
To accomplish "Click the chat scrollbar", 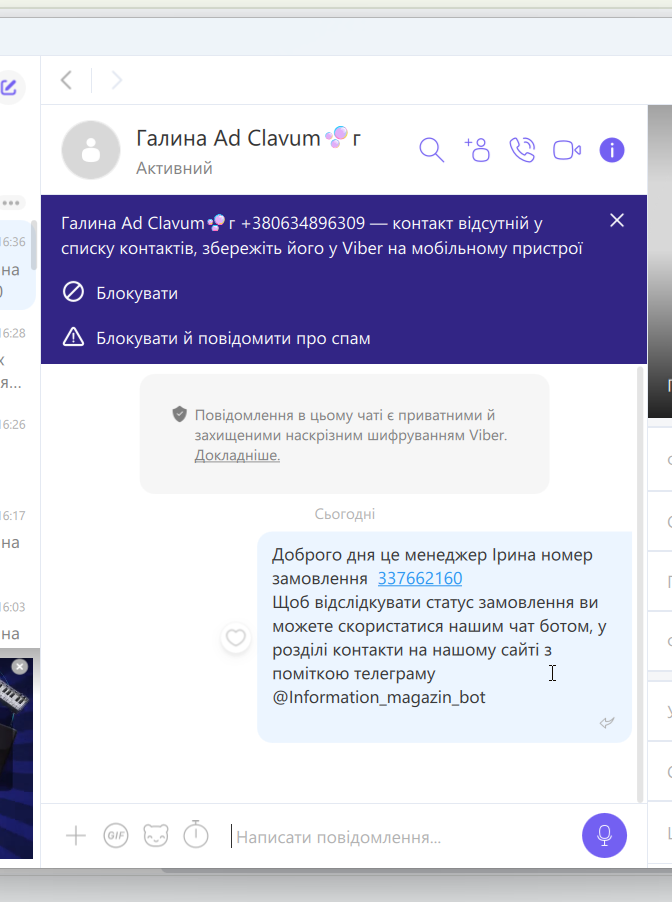I will [x=640, y=584].
